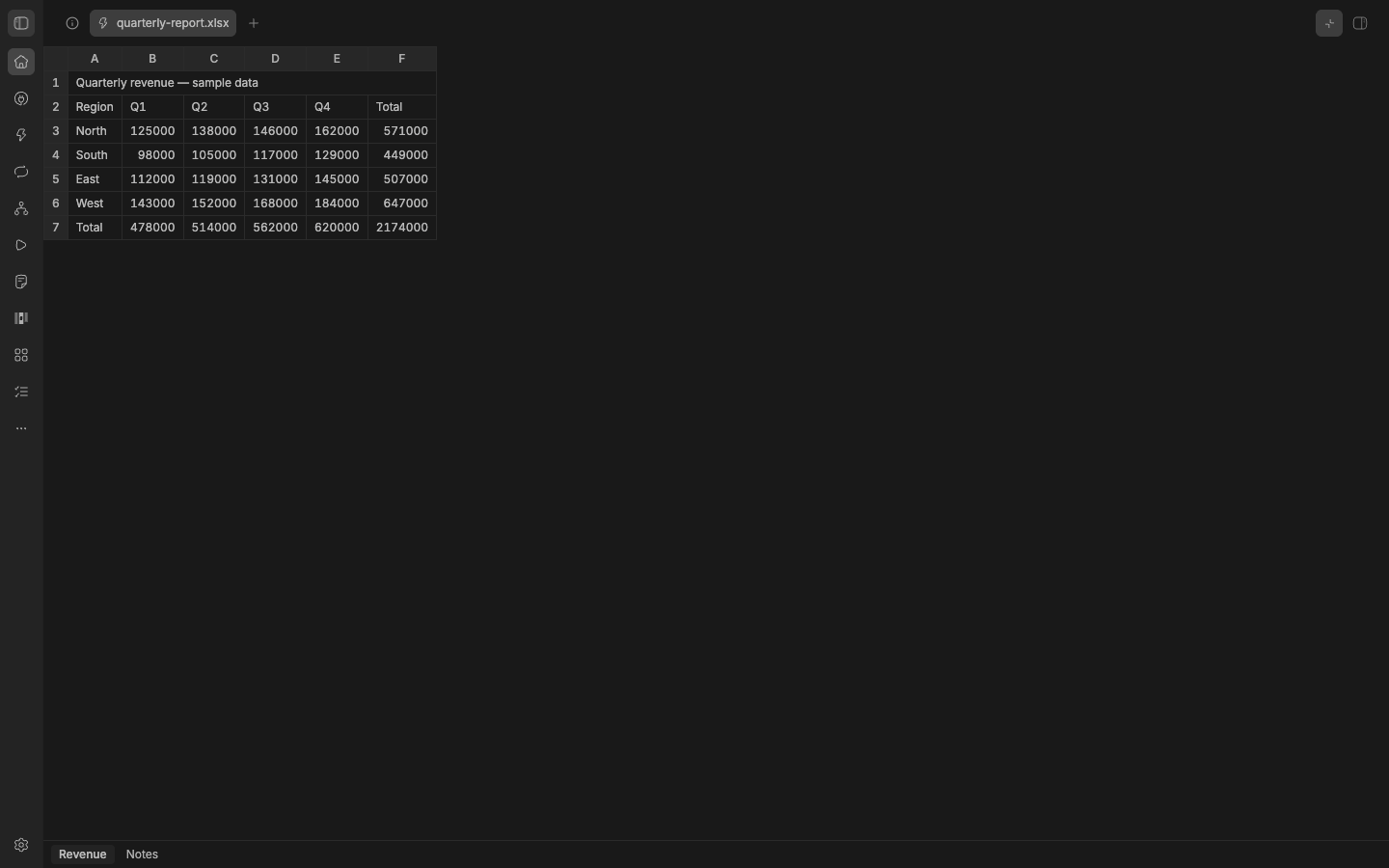
Task: Select the 'West' cell
Action: [x=95, y=203]
